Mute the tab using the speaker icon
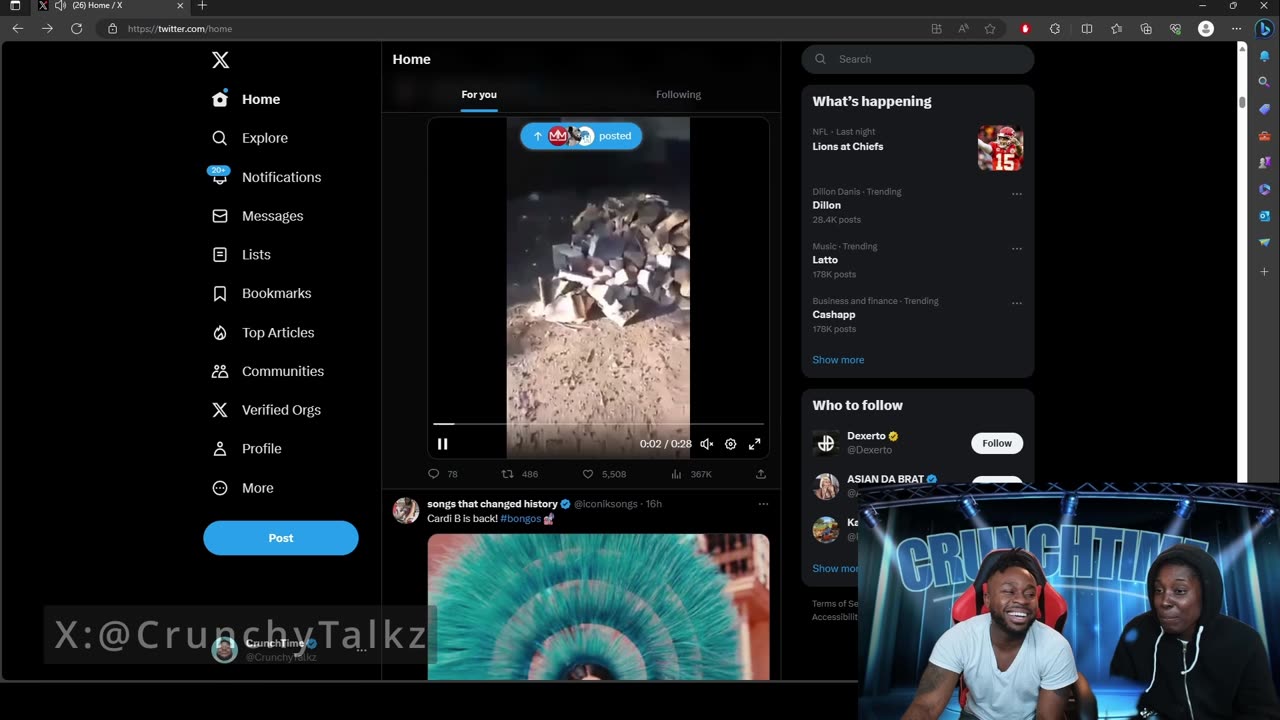This screenshot has width=1280, height=720. click(60, 6)
